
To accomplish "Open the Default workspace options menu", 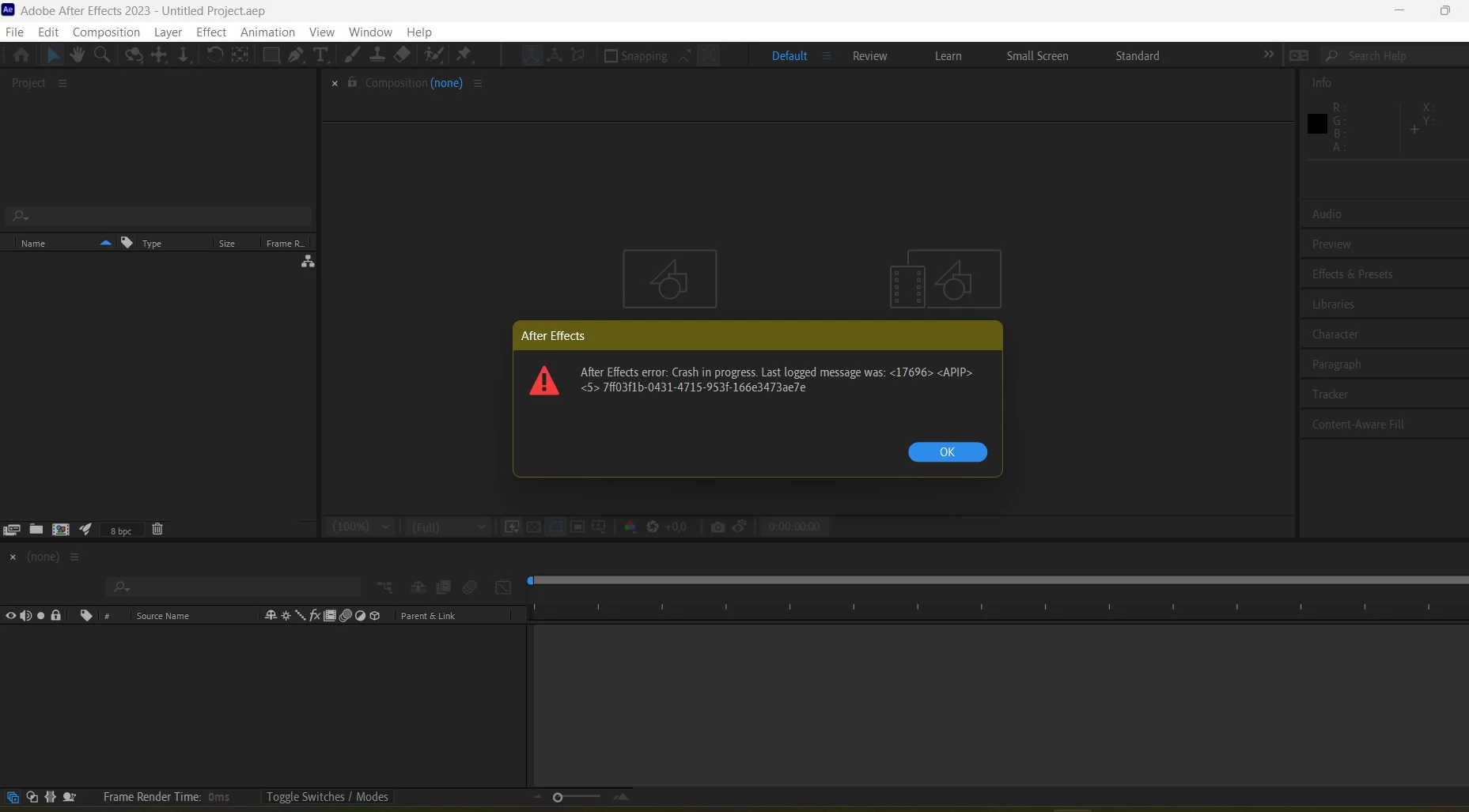I will tap(827, 55).
